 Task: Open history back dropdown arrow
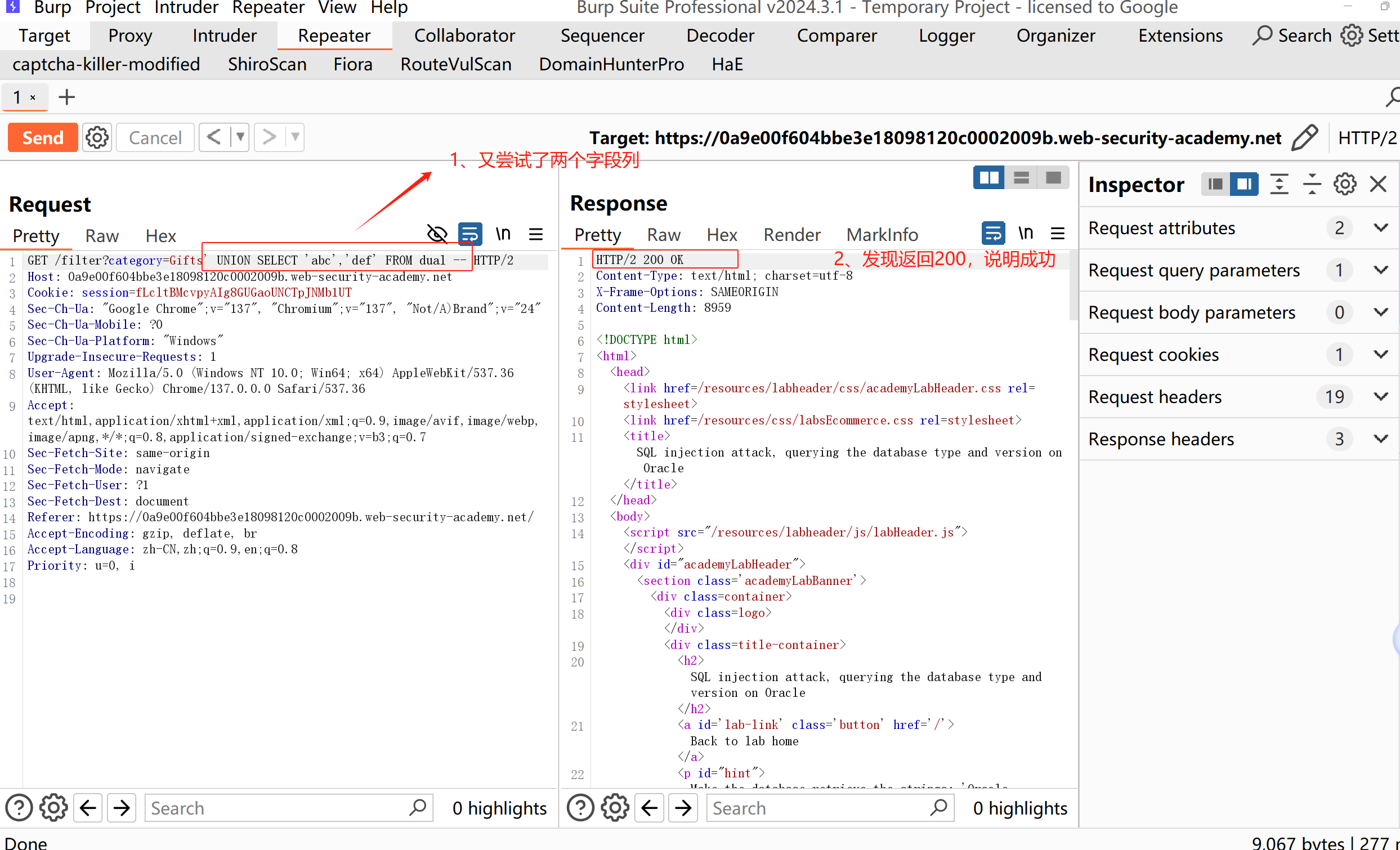tap(240, 137)
